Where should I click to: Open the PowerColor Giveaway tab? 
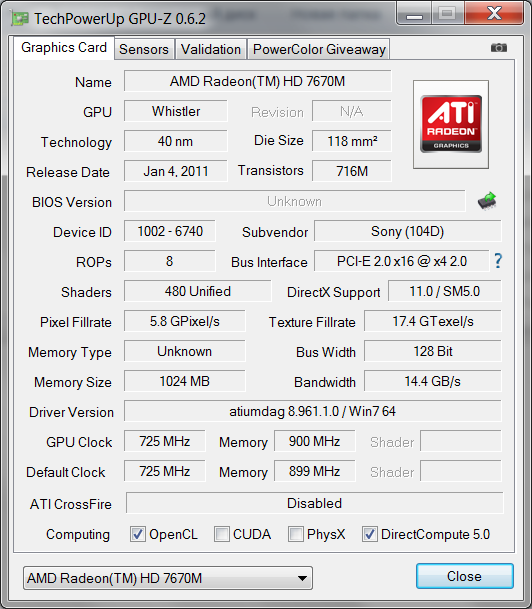point(319,49)
